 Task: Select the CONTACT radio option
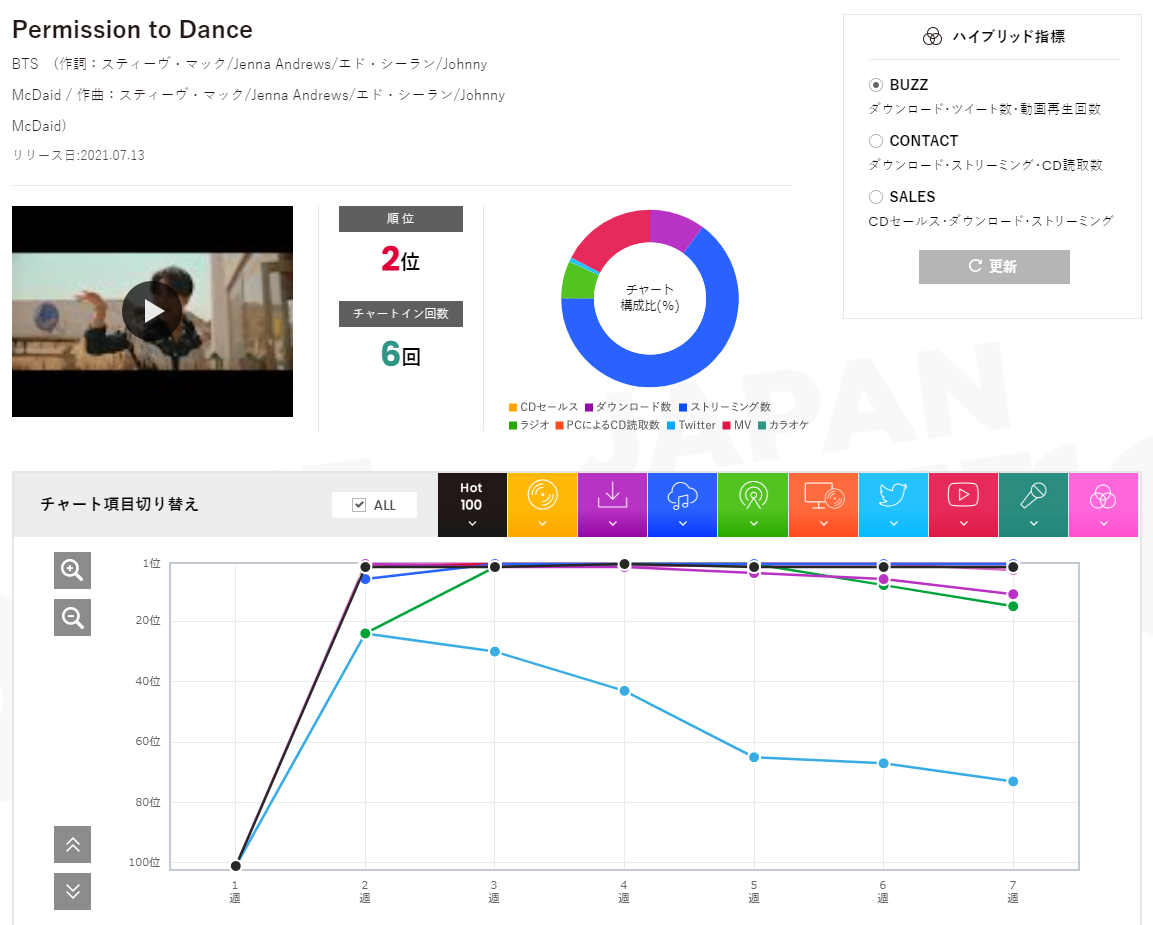click(x=876, y=140)
